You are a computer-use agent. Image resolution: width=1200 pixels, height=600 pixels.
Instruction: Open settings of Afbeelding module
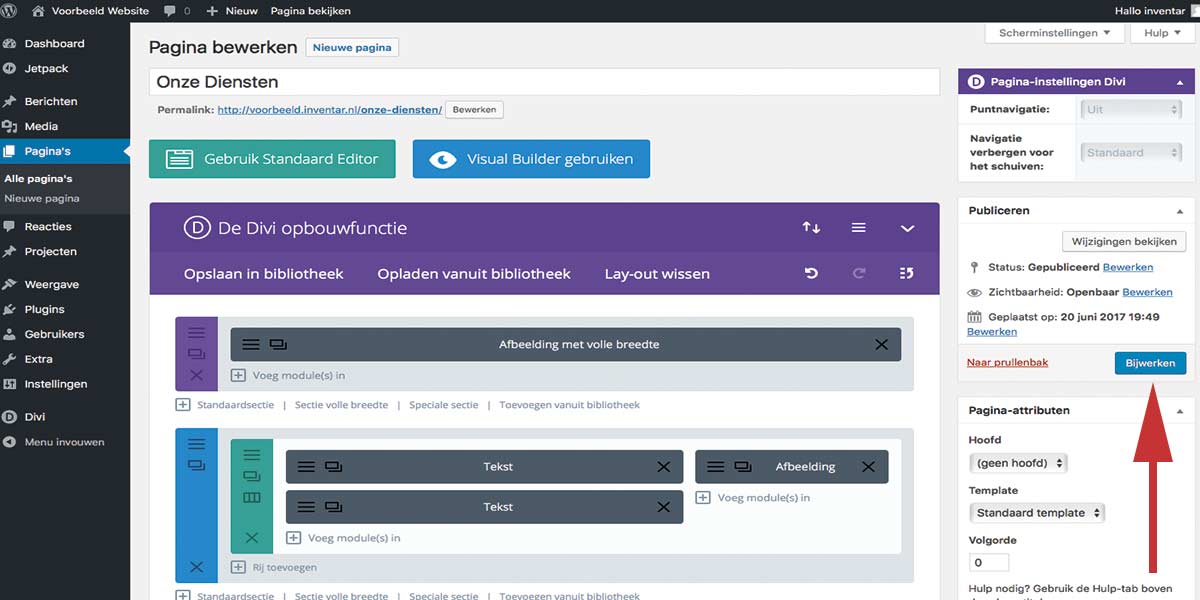(x=716, y=467)
